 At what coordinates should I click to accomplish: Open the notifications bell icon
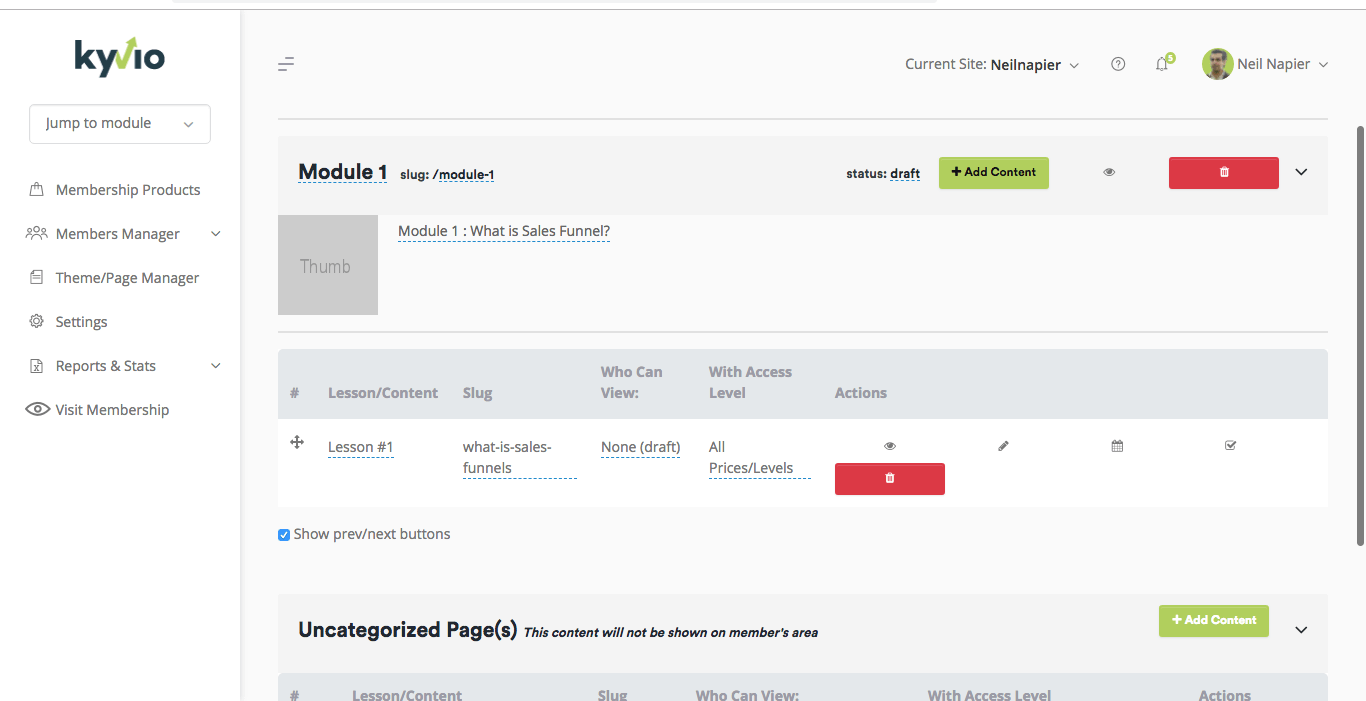click(1162, 64)
